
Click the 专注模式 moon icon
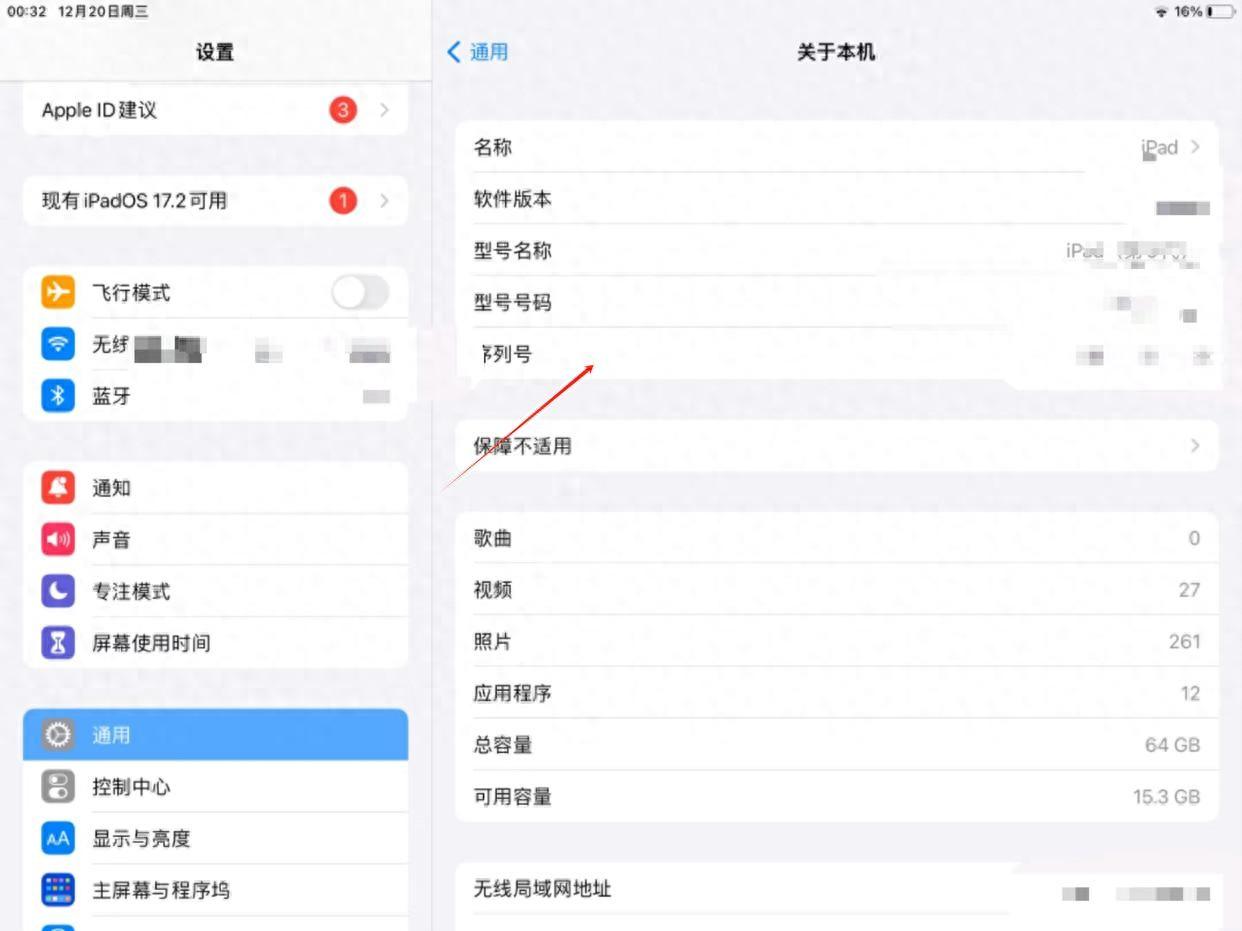click(58, 591)
